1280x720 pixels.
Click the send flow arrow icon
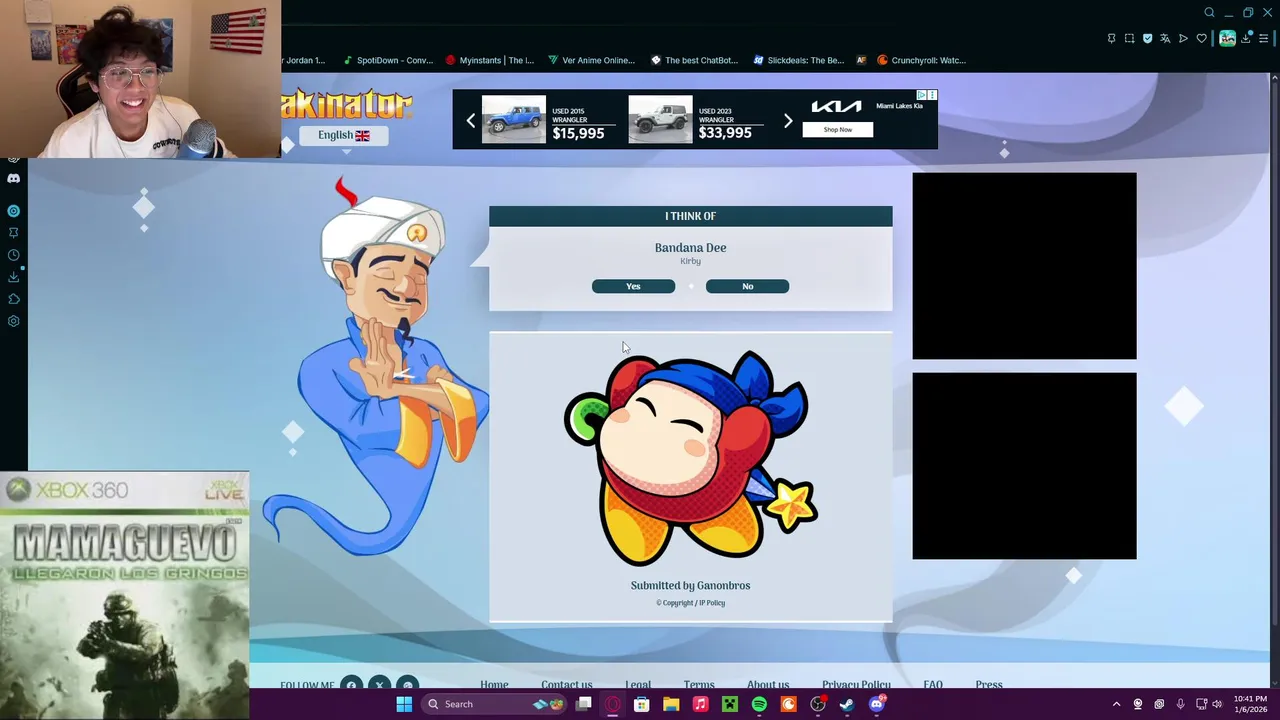[1183, 39]
